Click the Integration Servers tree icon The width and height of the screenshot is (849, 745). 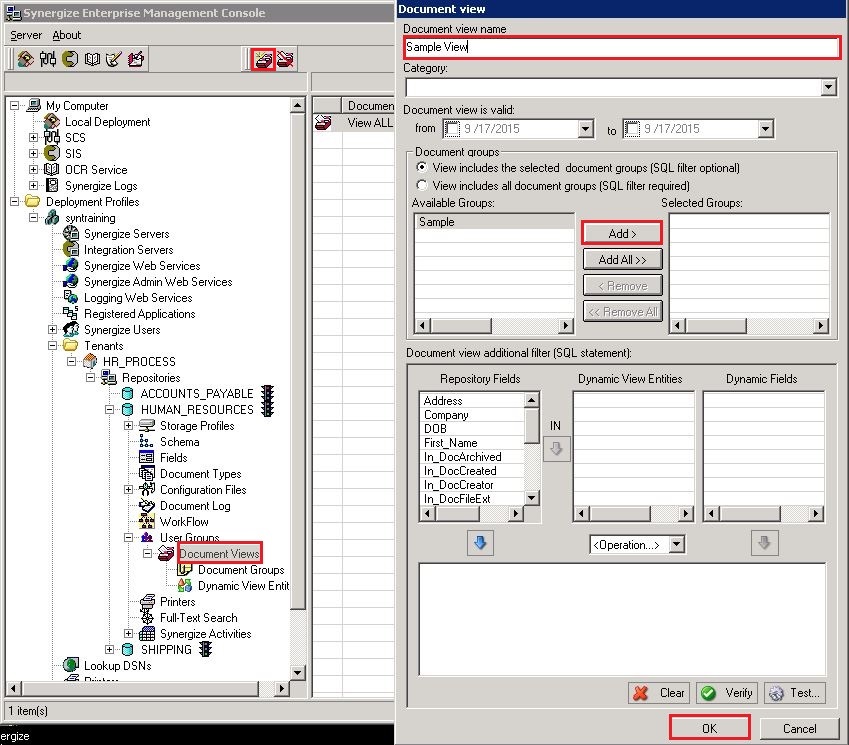(x=71, y=250)
